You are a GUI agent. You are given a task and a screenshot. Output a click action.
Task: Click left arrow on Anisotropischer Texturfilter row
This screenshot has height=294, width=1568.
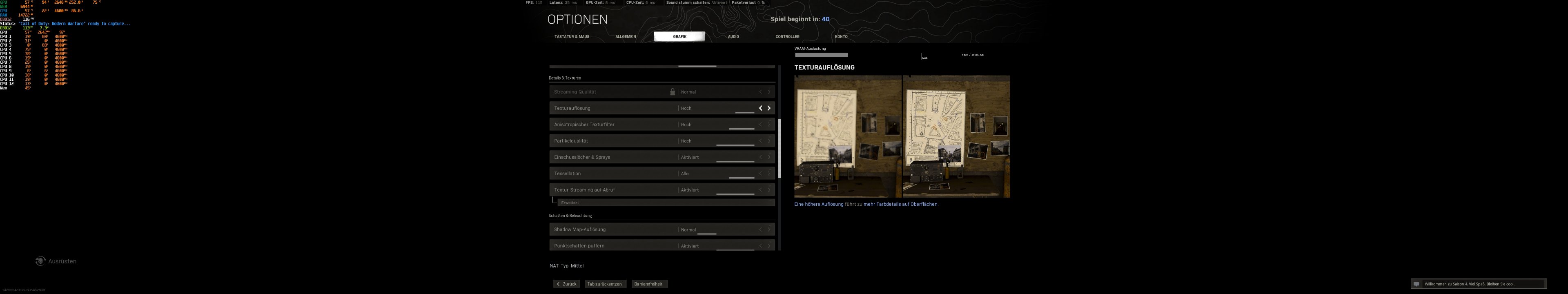760,125
